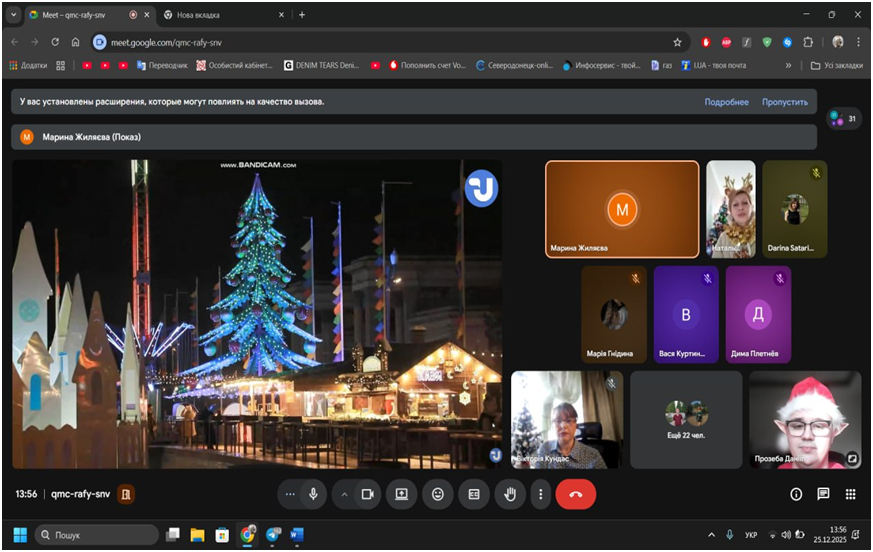873x552 pixels.
Task: Raise your hand in the meeting
Action: 510,494
